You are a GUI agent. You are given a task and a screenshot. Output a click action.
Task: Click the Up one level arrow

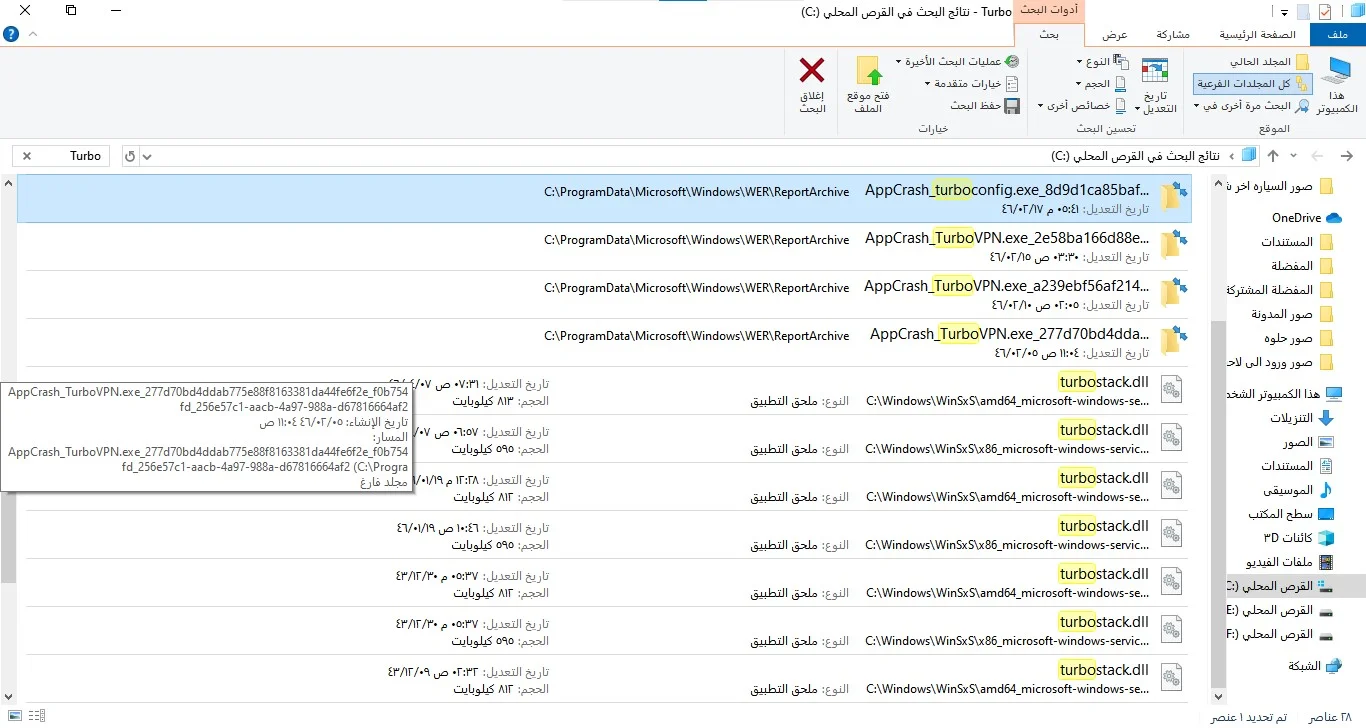pyautogui.click(x=1273, y=156)
